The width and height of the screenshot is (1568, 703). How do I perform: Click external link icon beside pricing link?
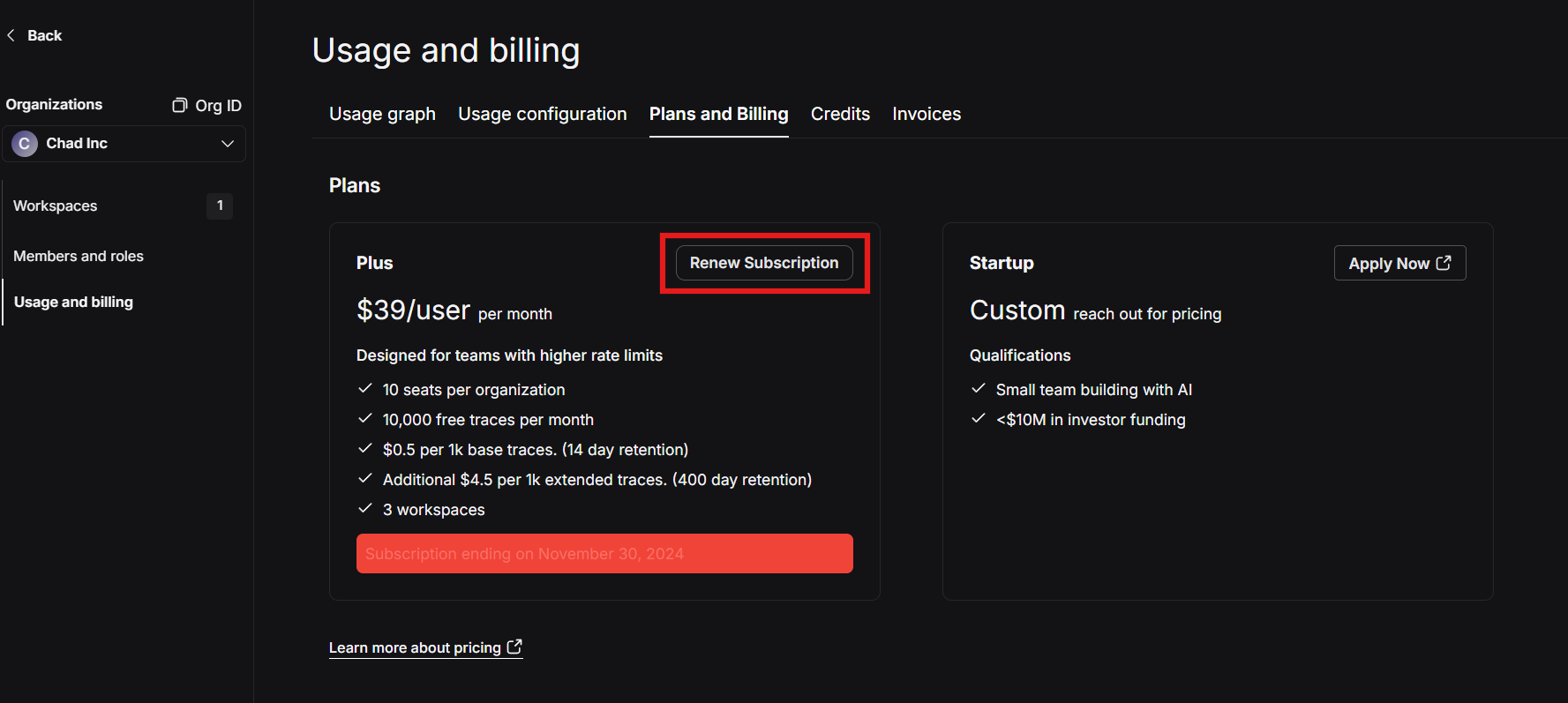tap(514, 647)
